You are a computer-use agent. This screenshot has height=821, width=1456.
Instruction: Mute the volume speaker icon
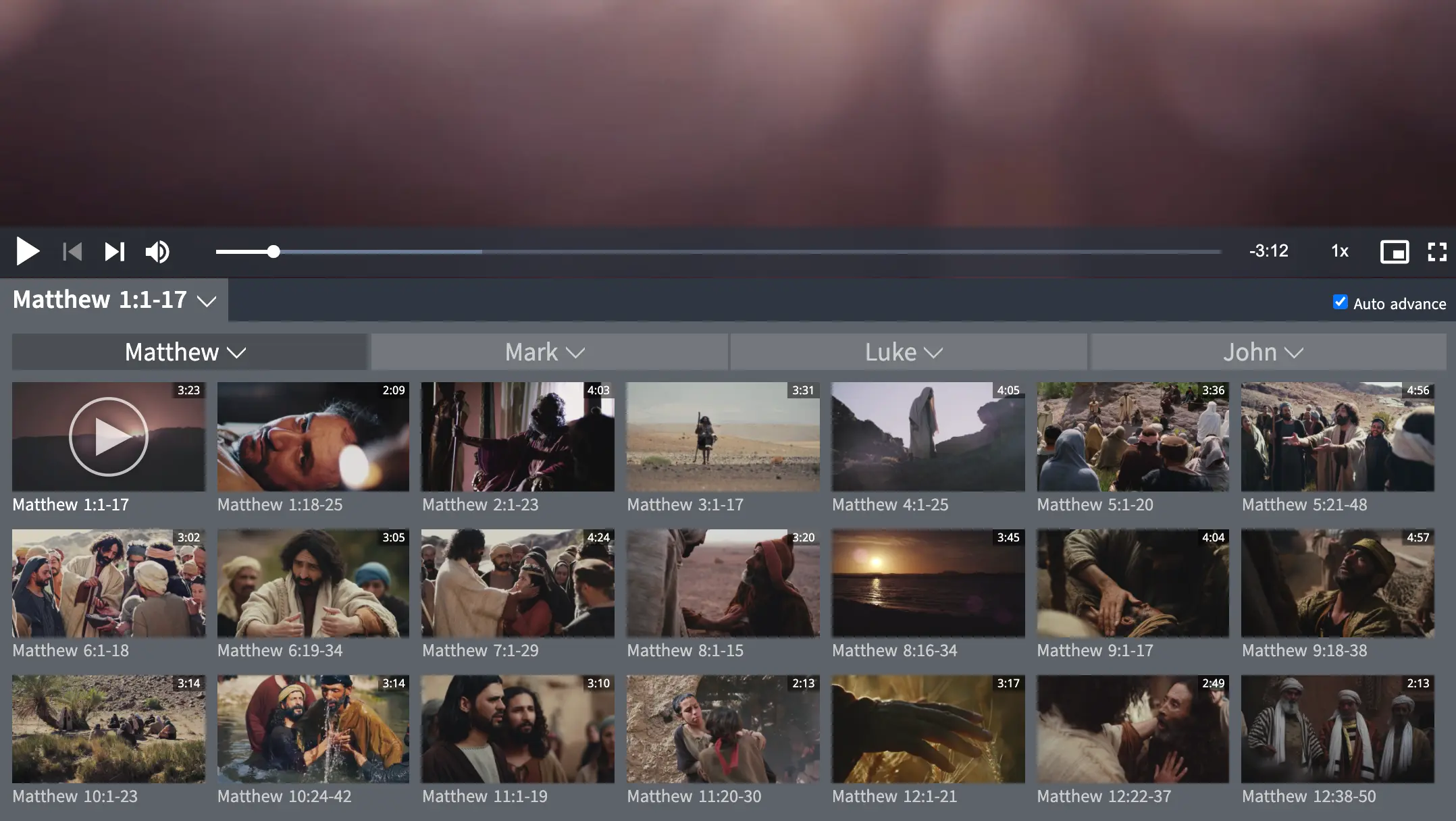point(157,252)
